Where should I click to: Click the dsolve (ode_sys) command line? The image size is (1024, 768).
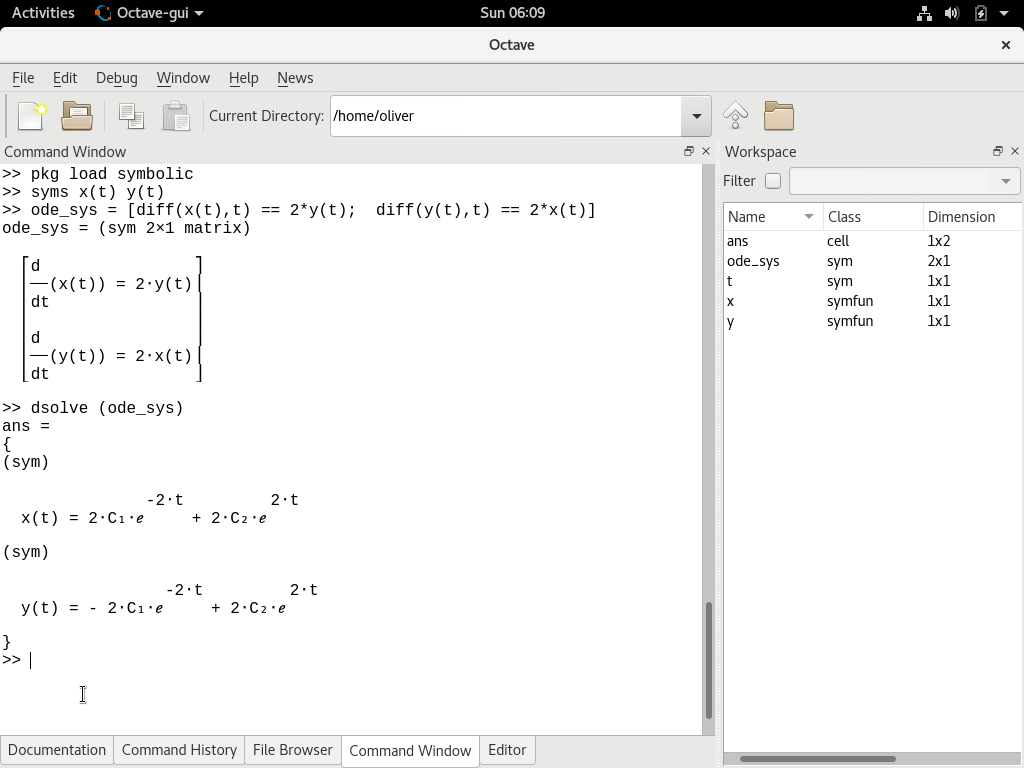[93, 408]
